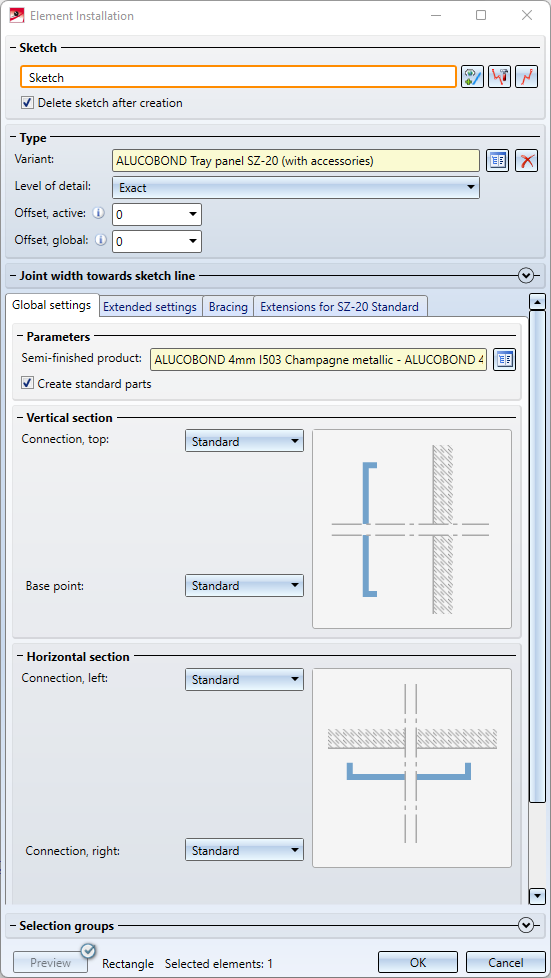Click the red polyline sketch icon
Screen dimensions: 551x978
pyautogui.click(x=527, y=77)
